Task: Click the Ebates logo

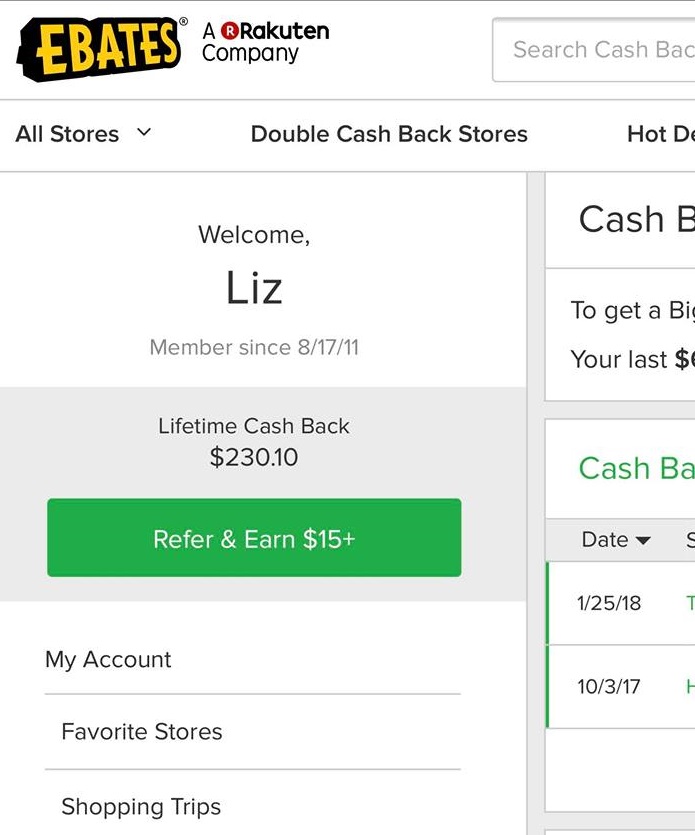Action: 101,48
